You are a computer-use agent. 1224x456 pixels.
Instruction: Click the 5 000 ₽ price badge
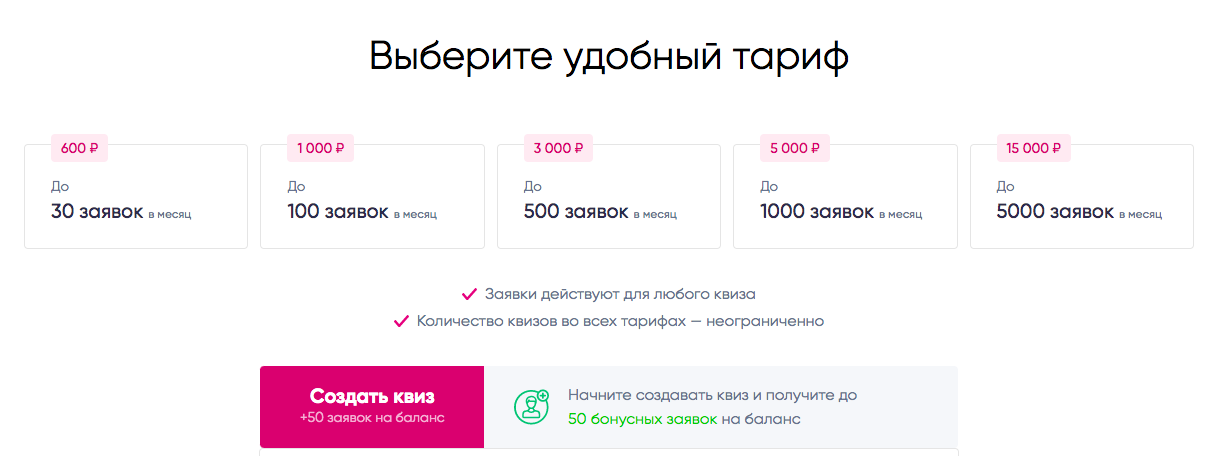(x=794, y=148)
